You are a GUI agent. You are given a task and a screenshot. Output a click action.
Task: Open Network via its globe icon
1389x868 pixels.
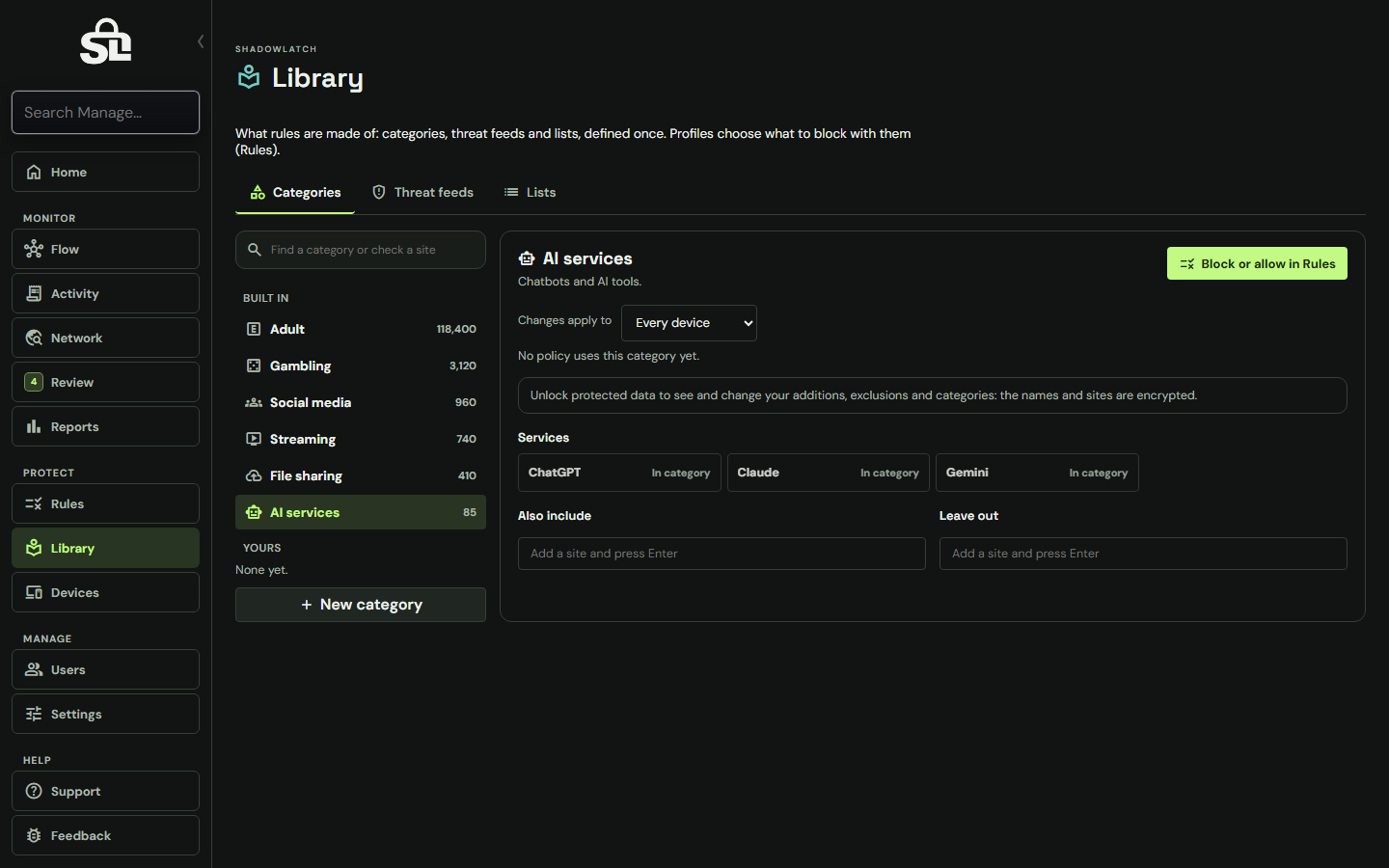pos(34,338)
